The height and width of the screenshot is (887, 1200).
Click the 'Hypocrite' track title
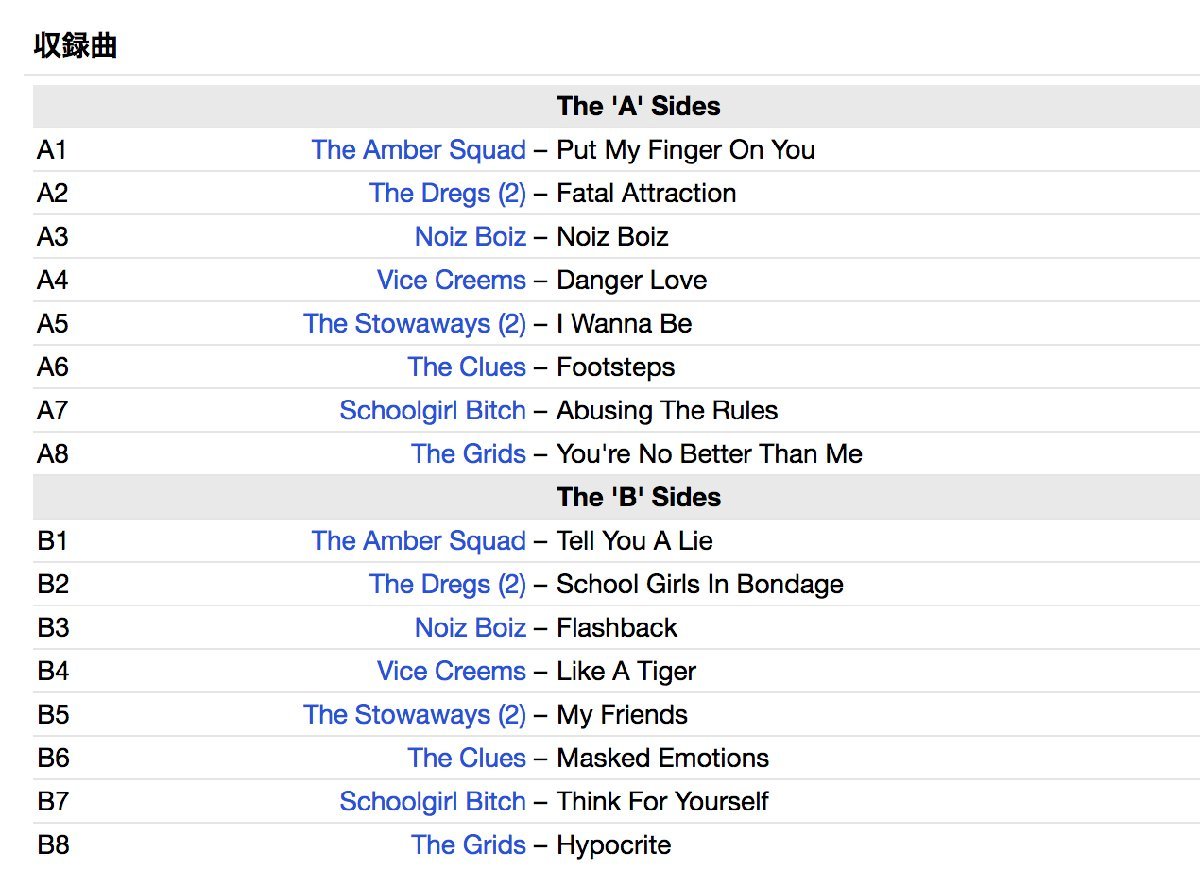click(613, 845)
